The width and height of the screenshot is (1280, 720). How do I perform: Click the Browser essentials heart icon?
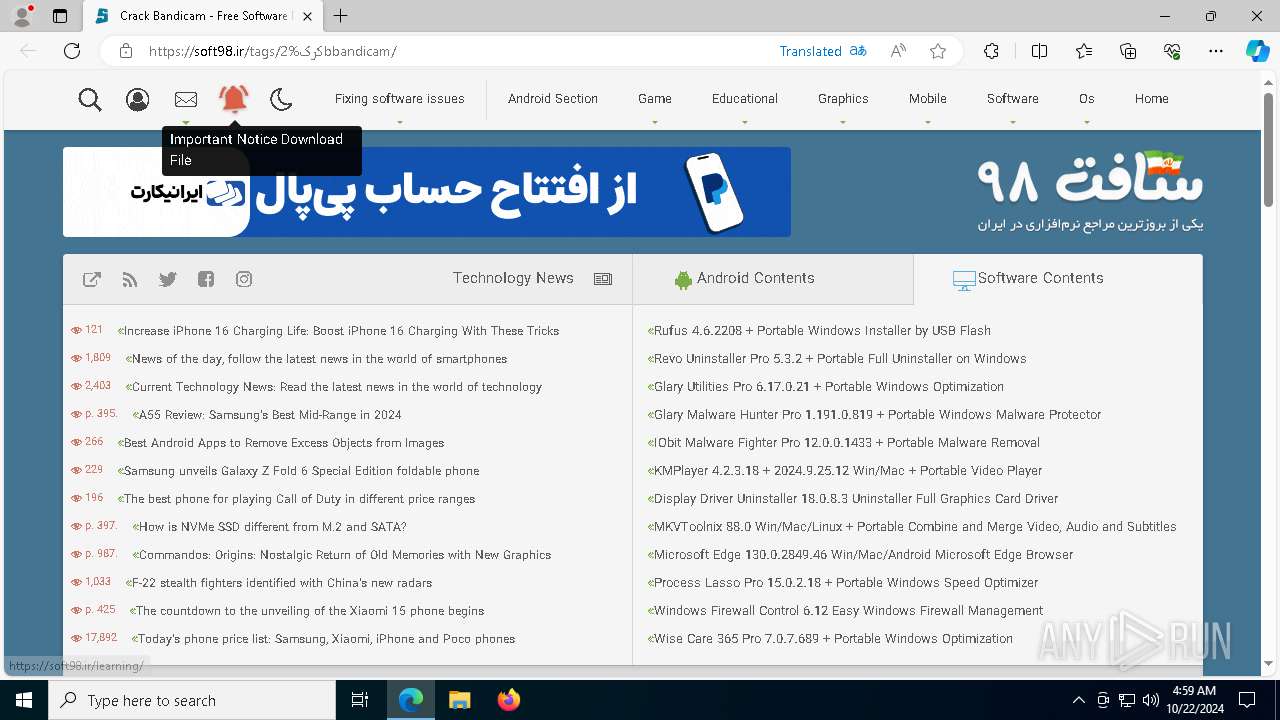(1172, 51)
